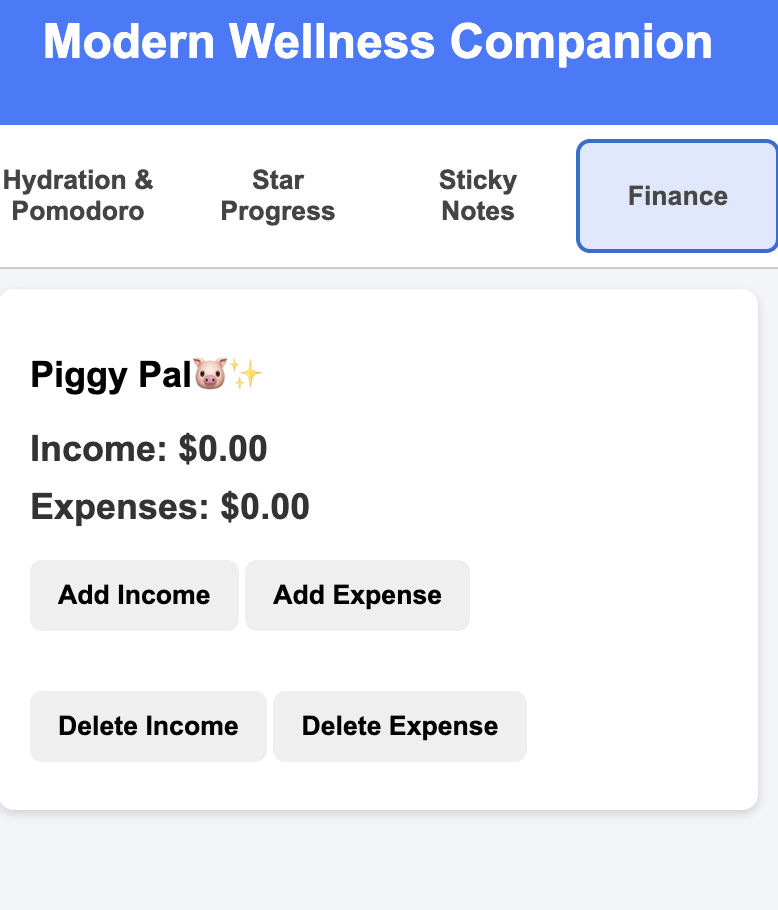778x910 pixels.
Task: Open the Hydration & Pomodoro tab
Action: point(78,196)
